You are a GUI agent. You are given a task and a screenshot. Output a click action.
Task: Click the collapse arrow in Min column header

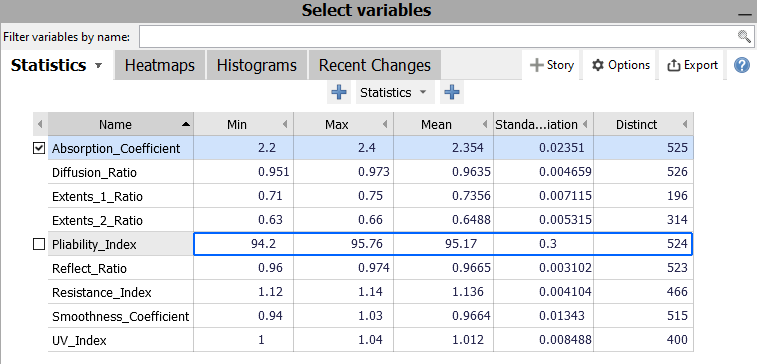tap(285, 125)
